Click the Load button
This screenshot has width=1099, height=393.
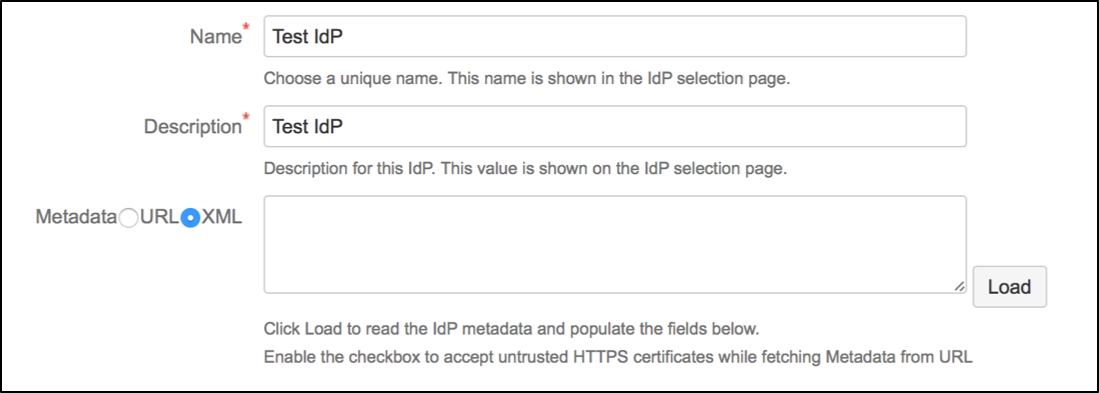pos(1009,287)
